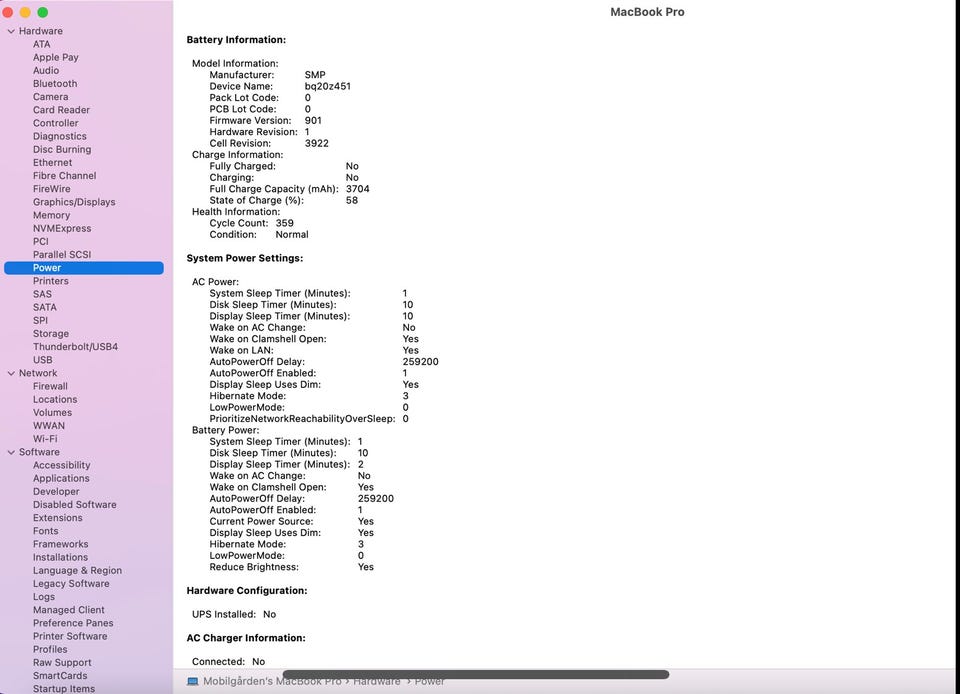Screen dimensions: 960x694
Task: Select the highlighted Power entry
Action: tap(84, 268)
